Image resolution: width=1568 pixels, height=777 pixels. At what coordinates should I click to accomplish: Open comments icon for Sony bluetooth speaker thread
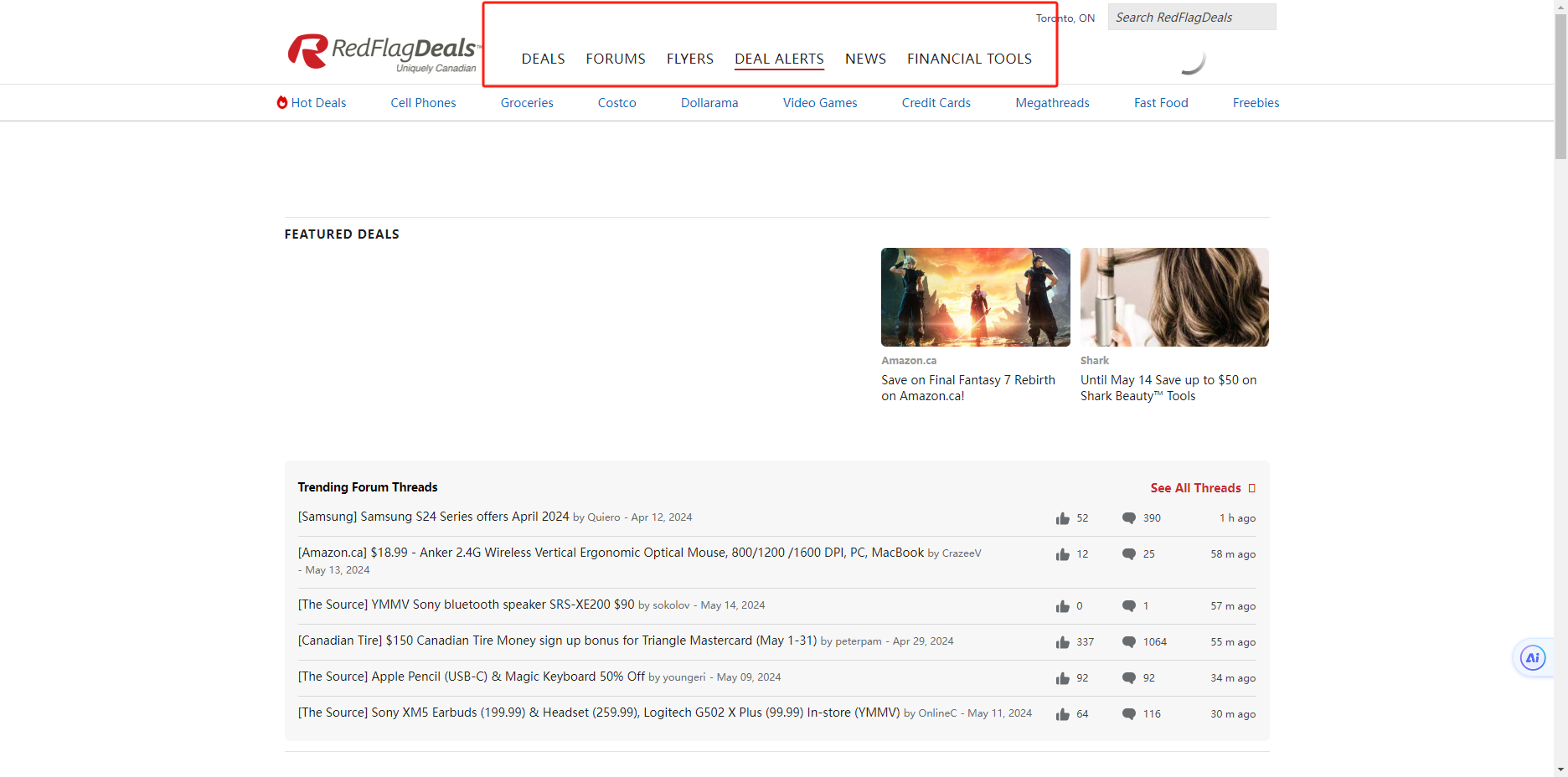(x=1129, y=606)
